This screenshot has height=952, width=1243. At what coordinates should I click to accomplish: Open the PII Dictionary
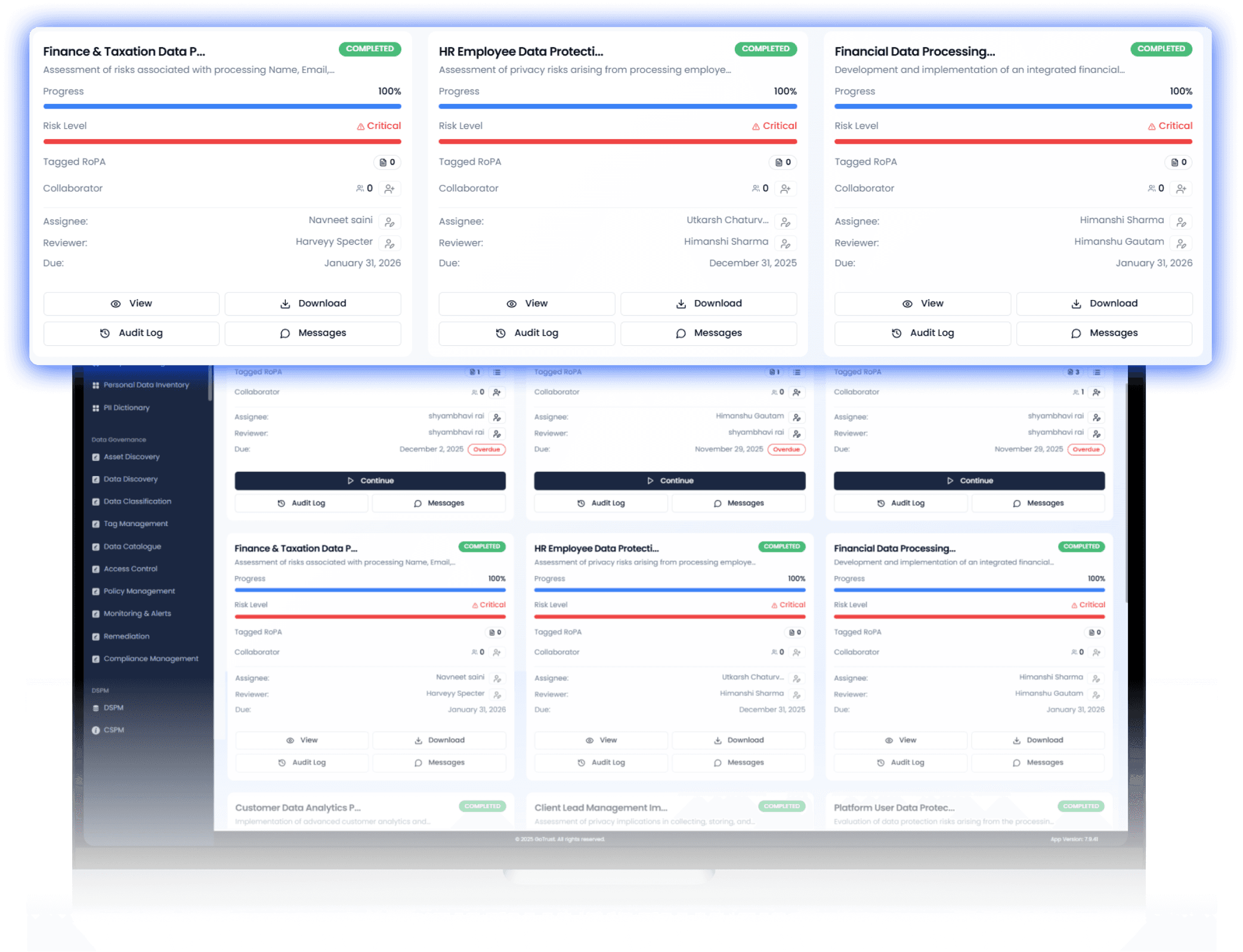pyautogui.click(x=127, y=407)
